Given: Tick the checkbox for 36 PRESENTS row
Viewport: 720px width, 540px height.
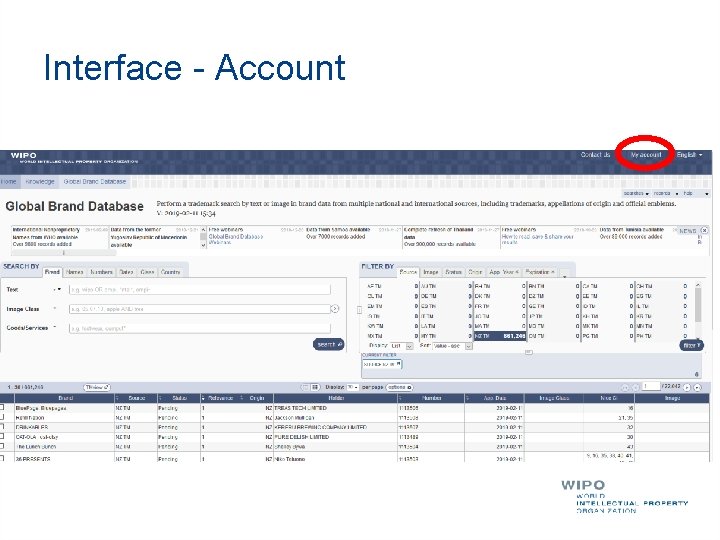Looking at the screenshot, I should tap(2, 458).
